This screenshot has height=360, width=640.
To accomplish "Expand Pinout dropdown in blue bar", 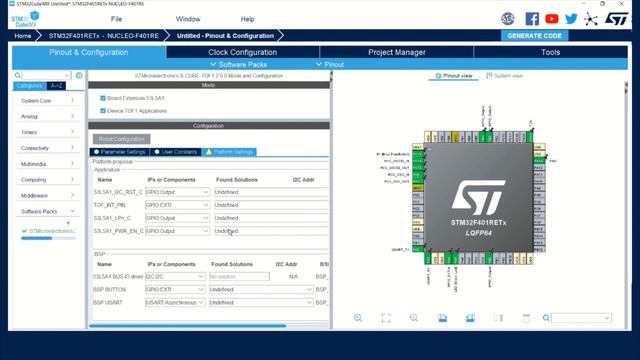I will tap(330, 64).
